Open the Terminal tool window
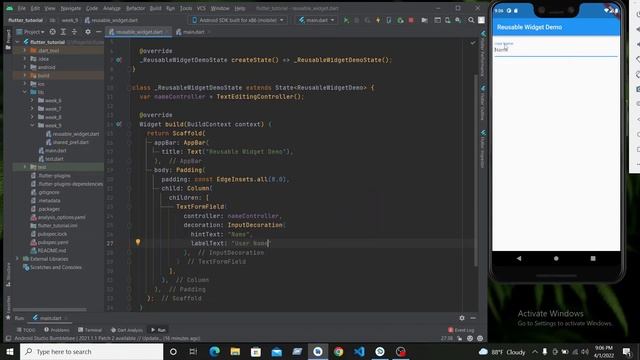This screenshot has height=360, width=640. [90, 330]
